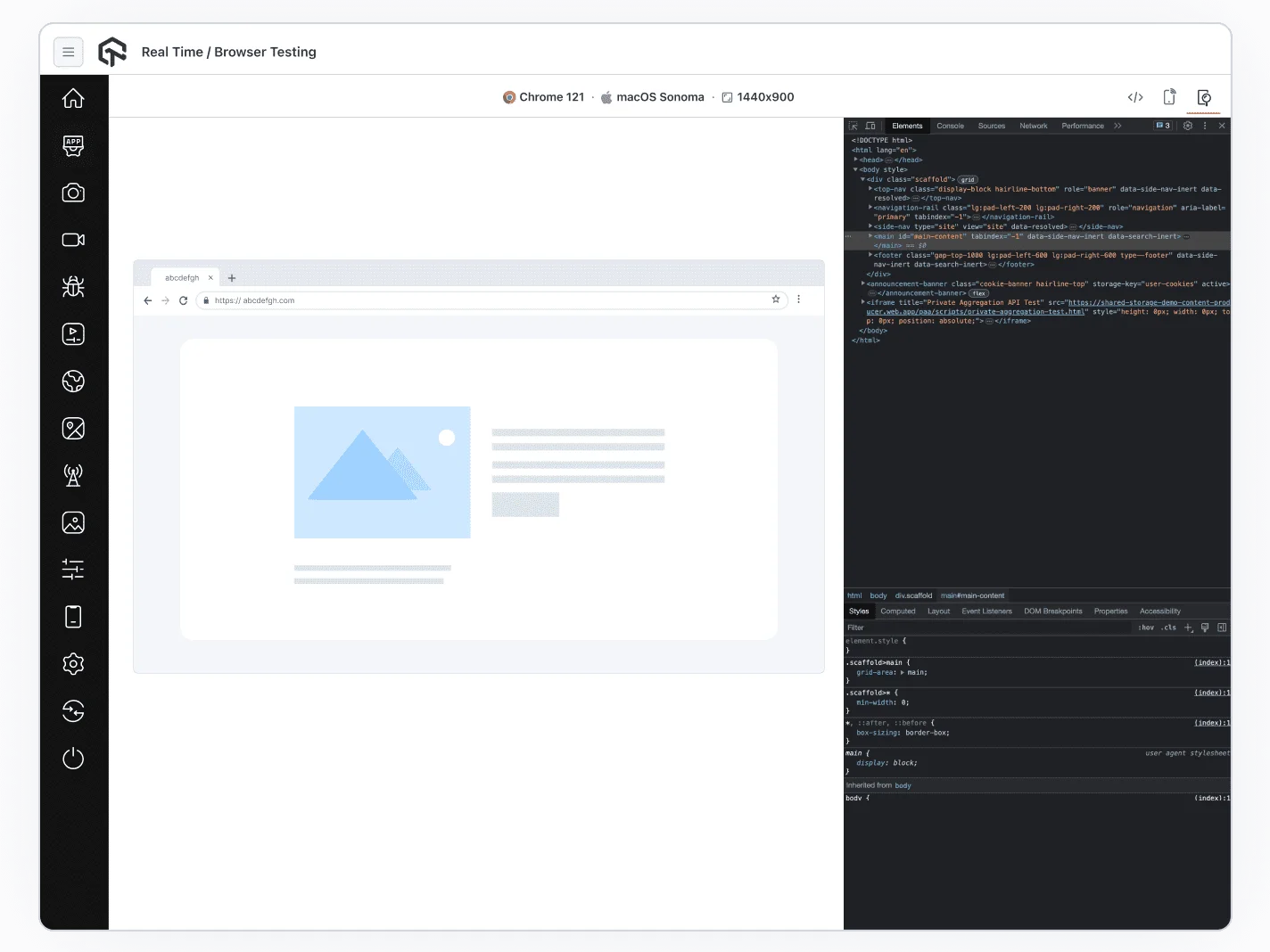Click the device rotation icon near DevTools toggle

click(x=1169, y=96)
